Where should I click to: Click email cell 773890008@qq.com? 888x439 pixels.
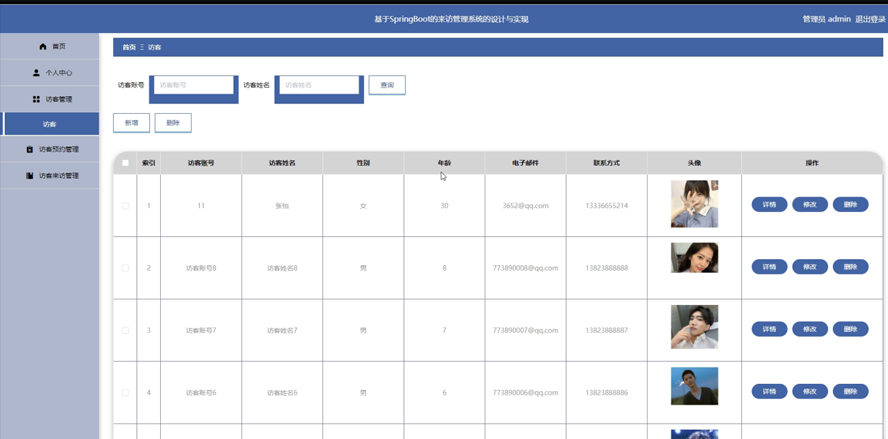526,268
